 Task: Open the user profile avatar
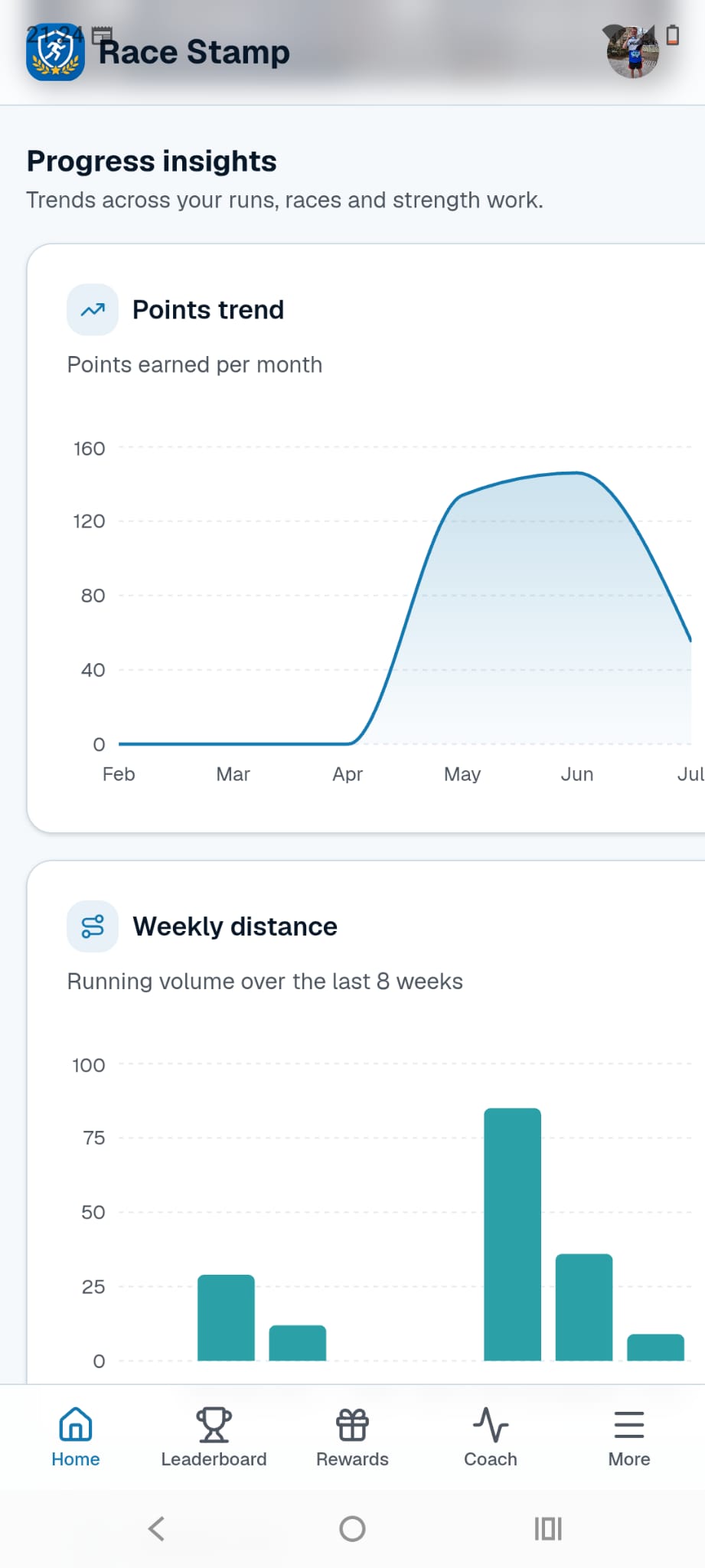pyautogui.click(x=633, y=52)
